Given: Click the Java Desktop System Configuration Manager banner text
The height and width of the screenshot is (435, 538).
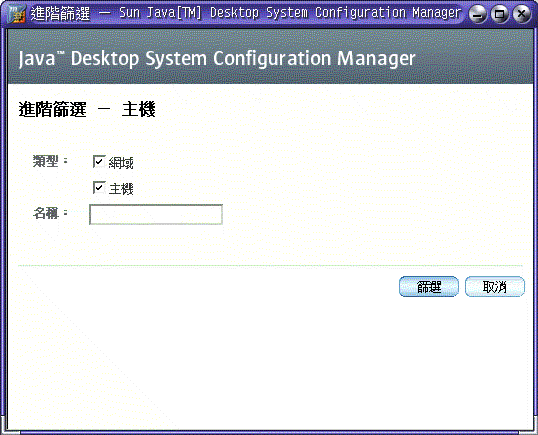Looking at the screenshot, I should coord(217,58).
